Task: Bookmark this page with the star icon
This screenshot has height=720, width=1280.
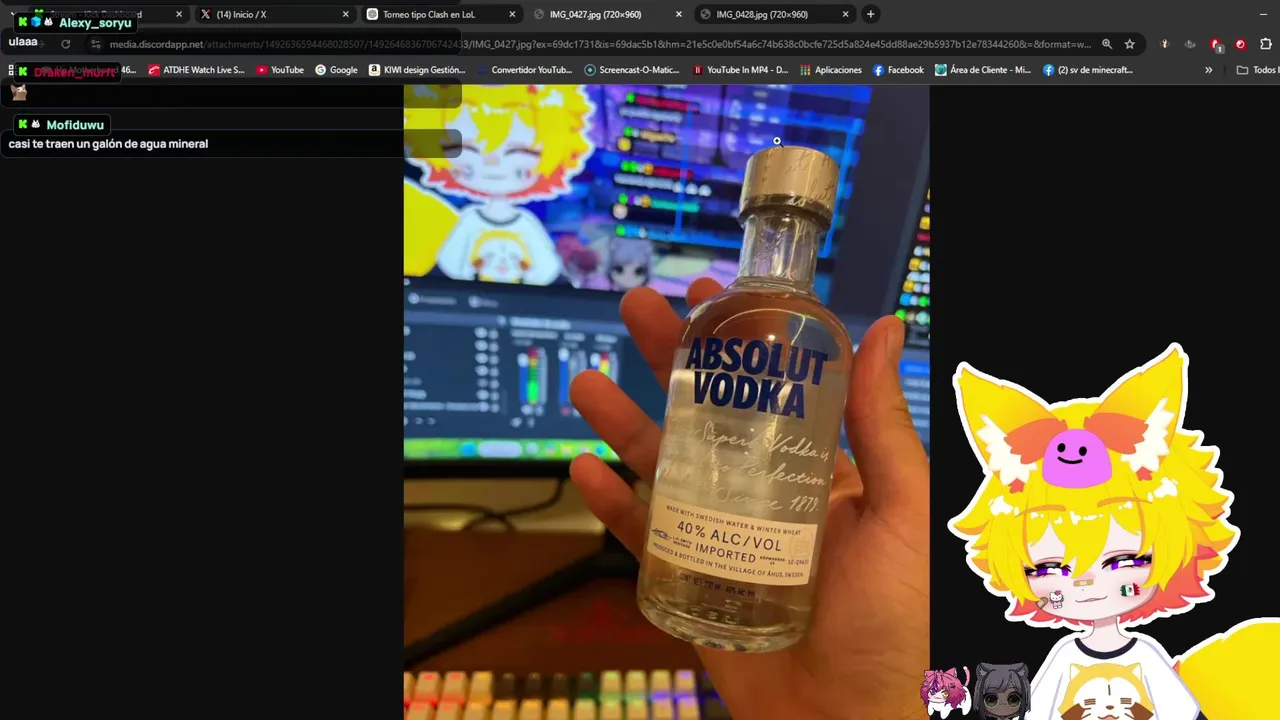Action: pyautogui.click(x=1130, y=44)
